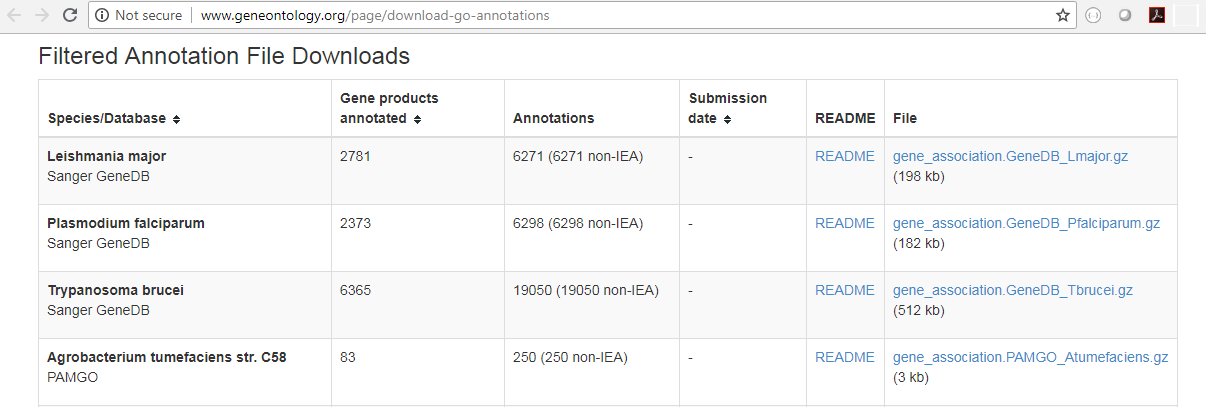The image size is (1206, 407).
Task: Open README for Plasmodium falciparum
Action: [x=844, y=223]
